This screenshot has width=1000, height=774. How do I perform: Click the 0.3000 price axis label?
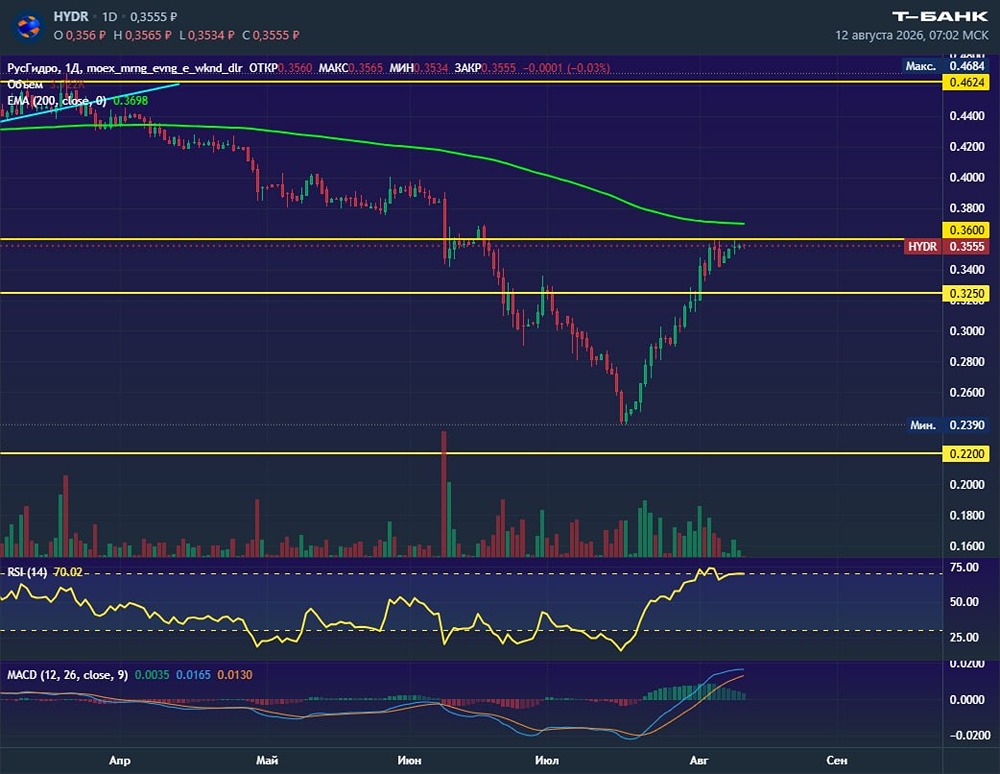point(967,331)
